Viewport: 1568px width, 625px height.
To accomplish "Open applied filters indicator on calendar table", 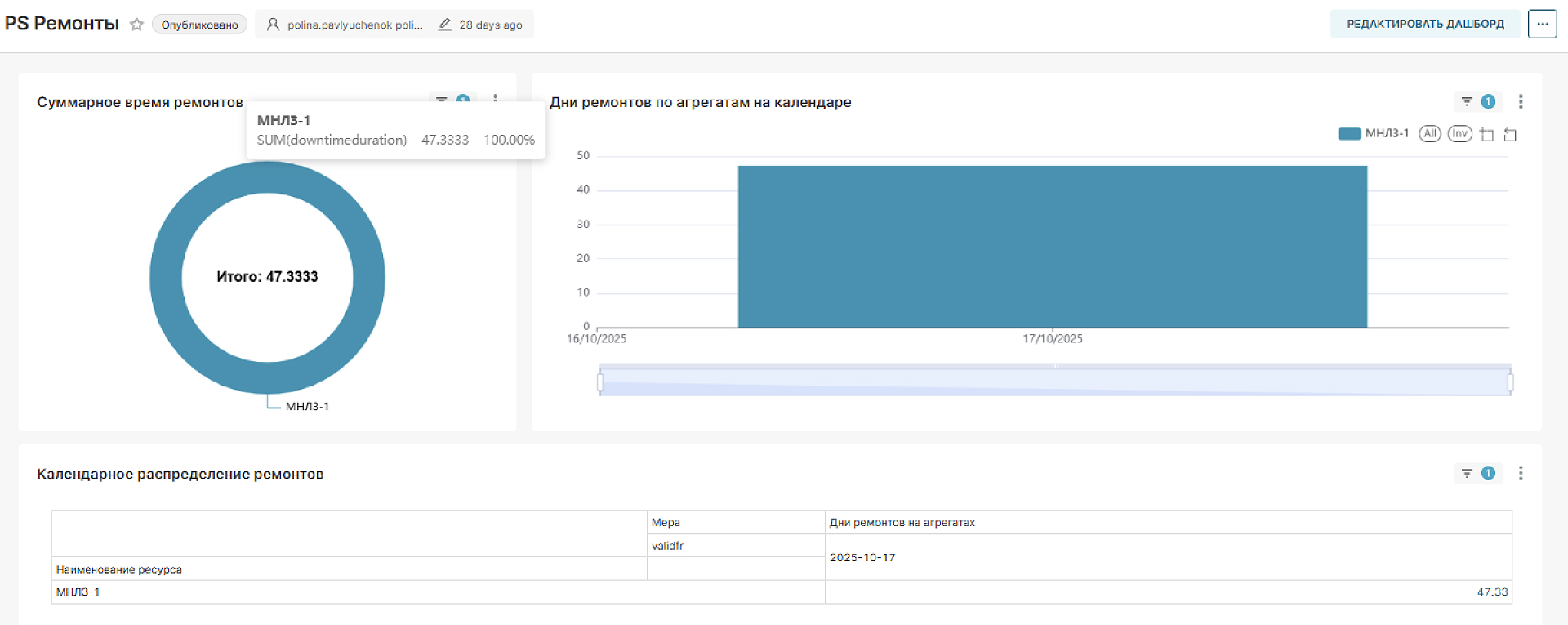I will (1477, 473).
